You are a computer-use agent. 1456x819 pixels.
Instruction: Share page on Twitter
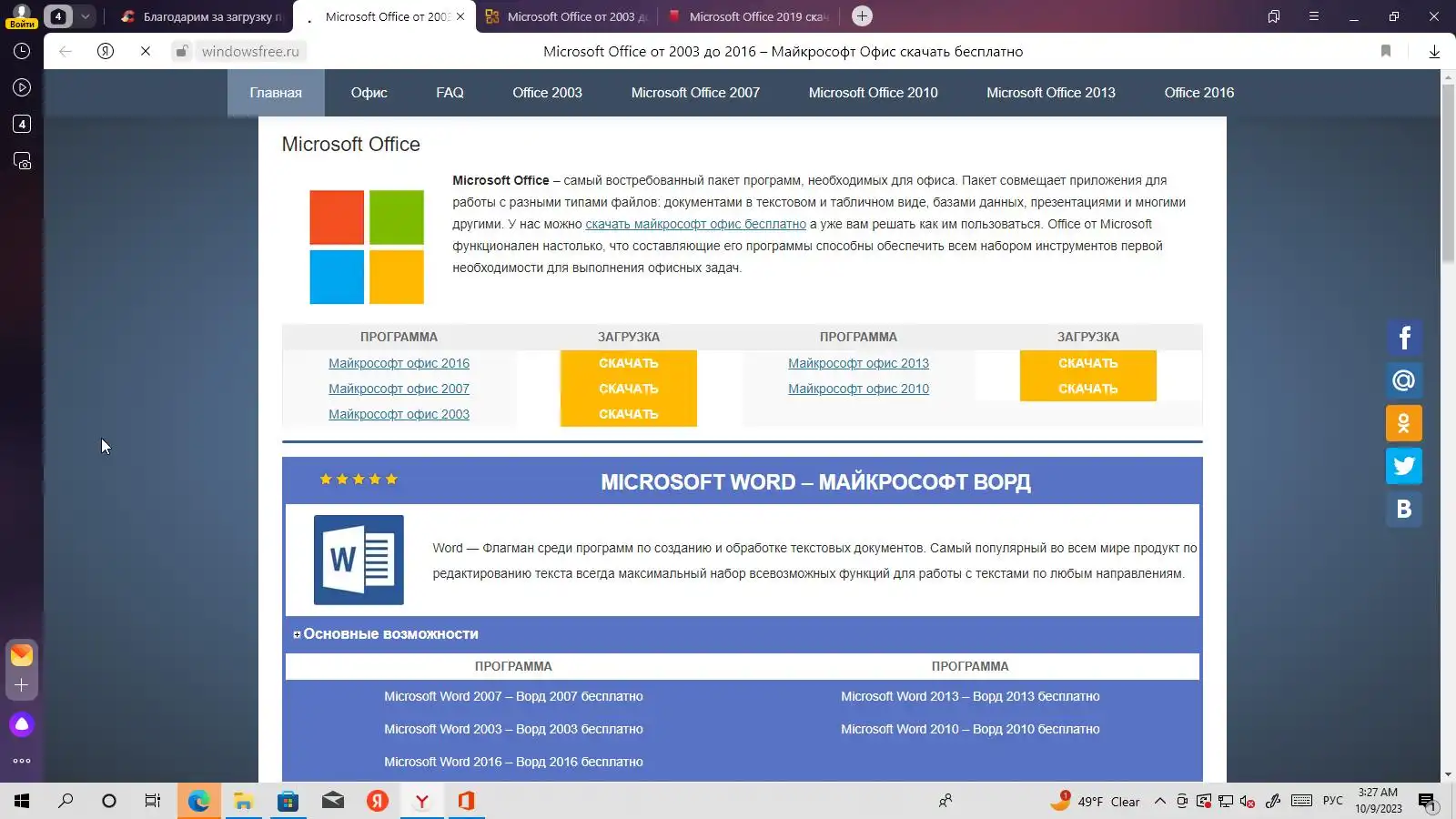1404,466
